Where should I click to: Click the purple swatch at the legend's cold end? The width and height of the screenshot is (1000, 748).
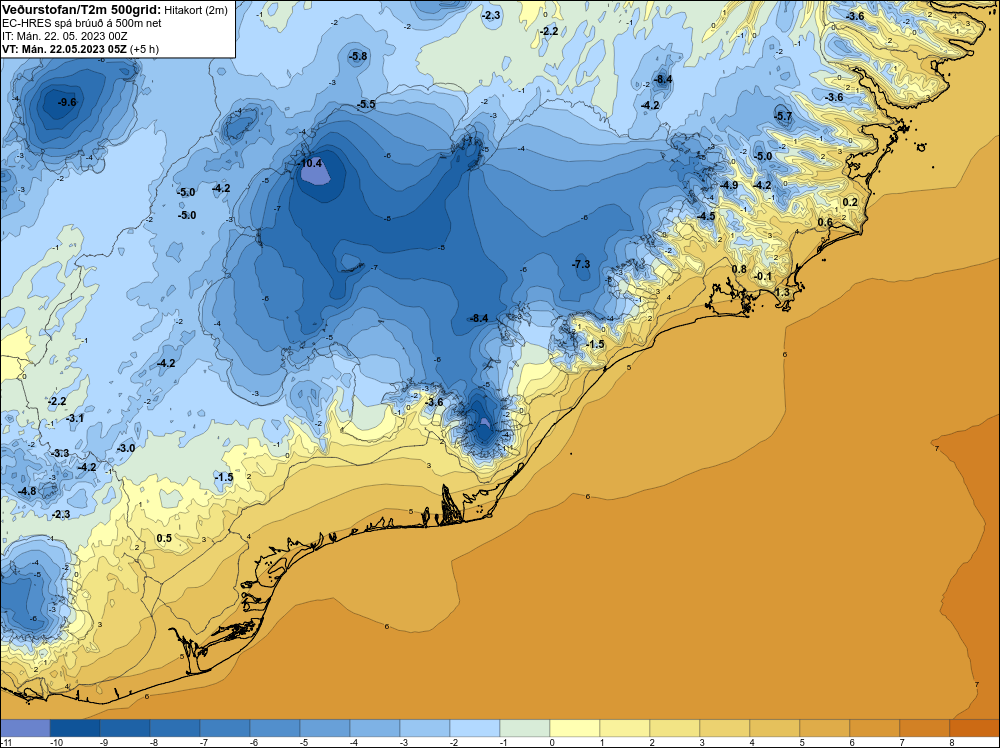tap(25, 728)
